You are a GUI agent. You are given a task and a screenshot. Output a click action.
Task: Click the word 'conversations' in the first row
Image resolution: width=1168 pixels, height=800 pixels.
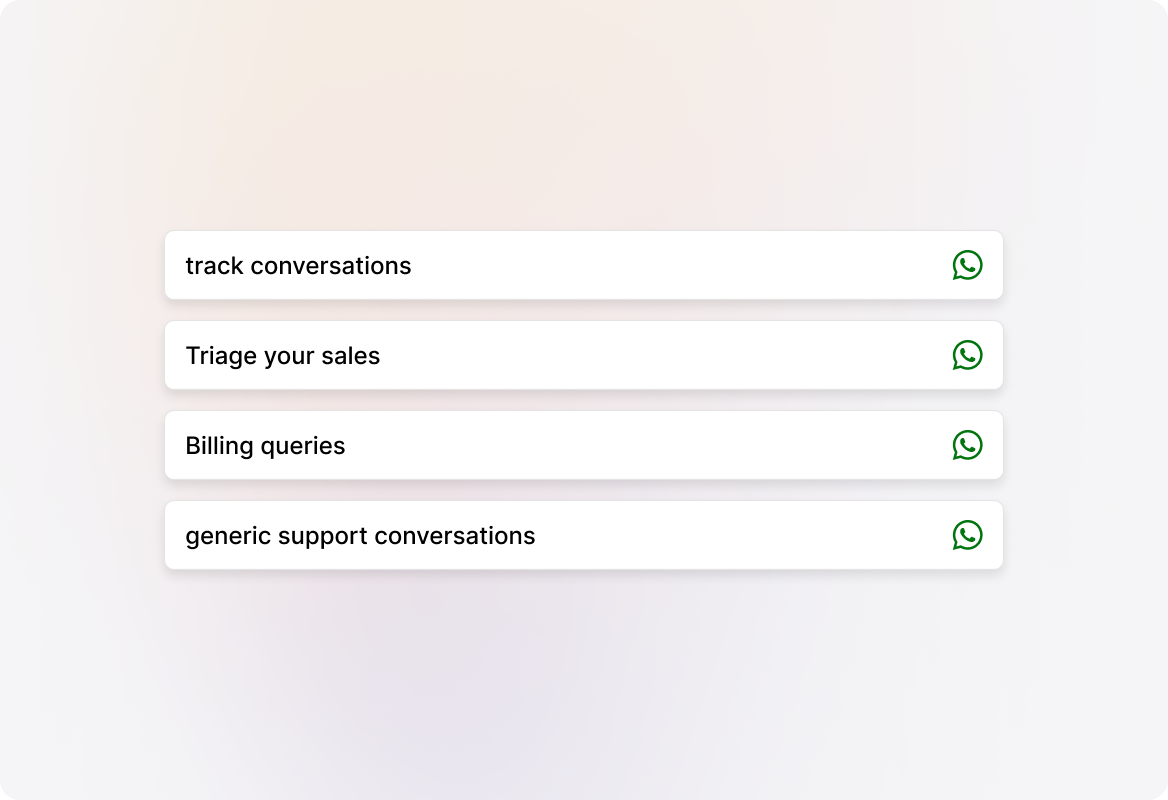(331, 266)
